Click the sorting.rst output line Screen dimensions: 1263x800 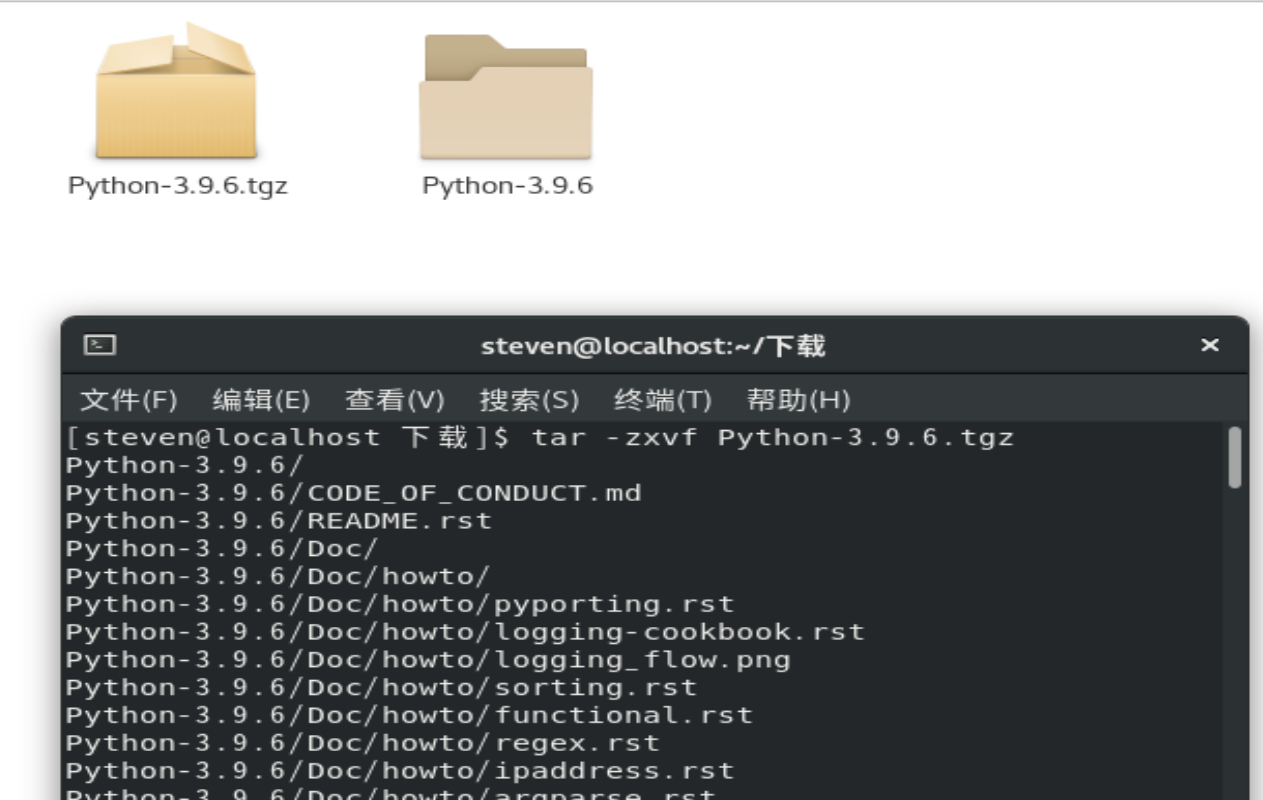coord(381,688)
